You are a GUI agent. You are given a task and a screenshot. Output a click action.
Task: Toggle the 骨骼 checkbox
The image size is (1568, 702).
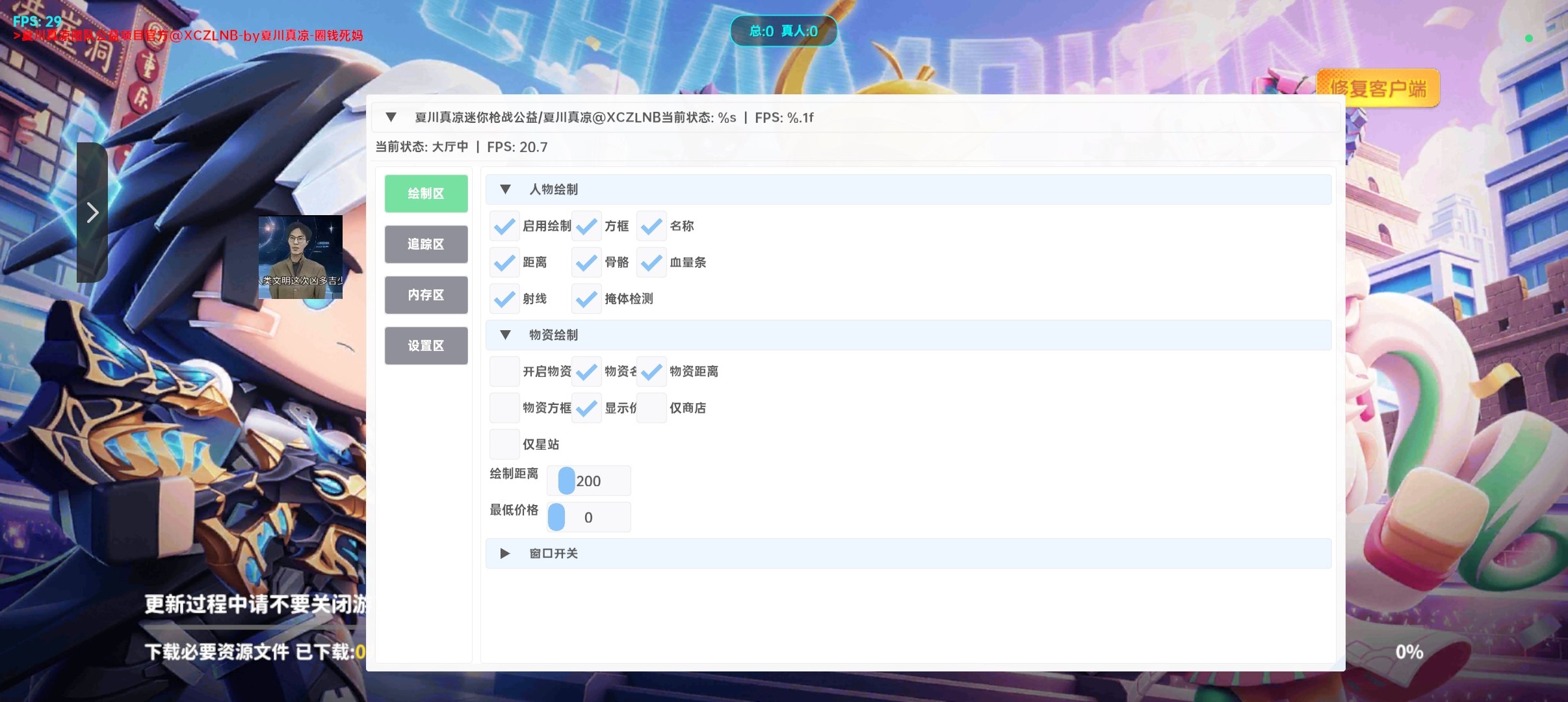tap(586, 262)
